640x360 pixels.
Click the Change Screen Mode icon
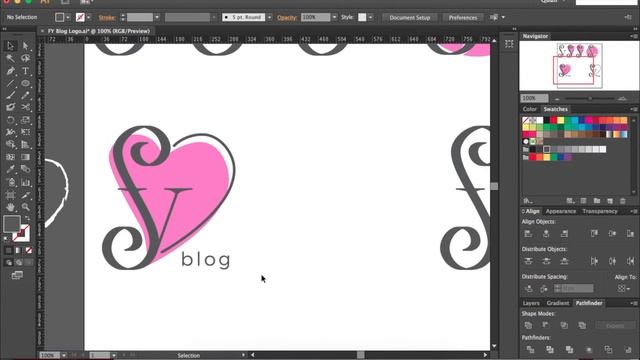click(x=17, y=276)
